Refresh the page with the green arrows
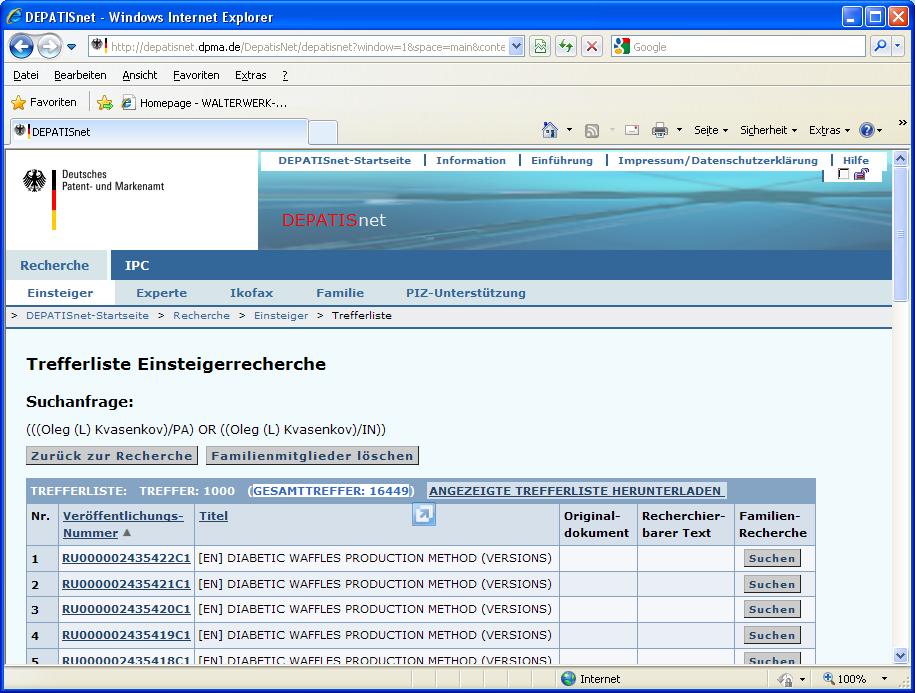 coord(565,46)
